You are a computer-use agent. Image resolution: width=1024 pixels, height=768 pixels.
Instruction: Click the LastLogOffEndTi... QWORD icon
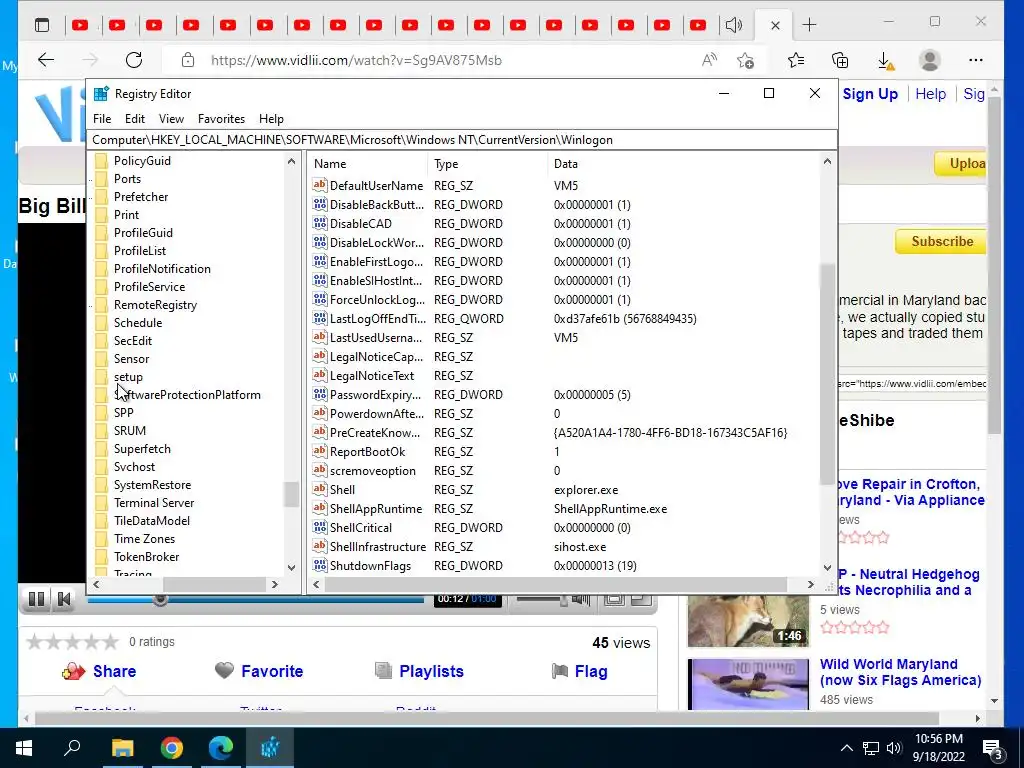(x=319, y=319)
